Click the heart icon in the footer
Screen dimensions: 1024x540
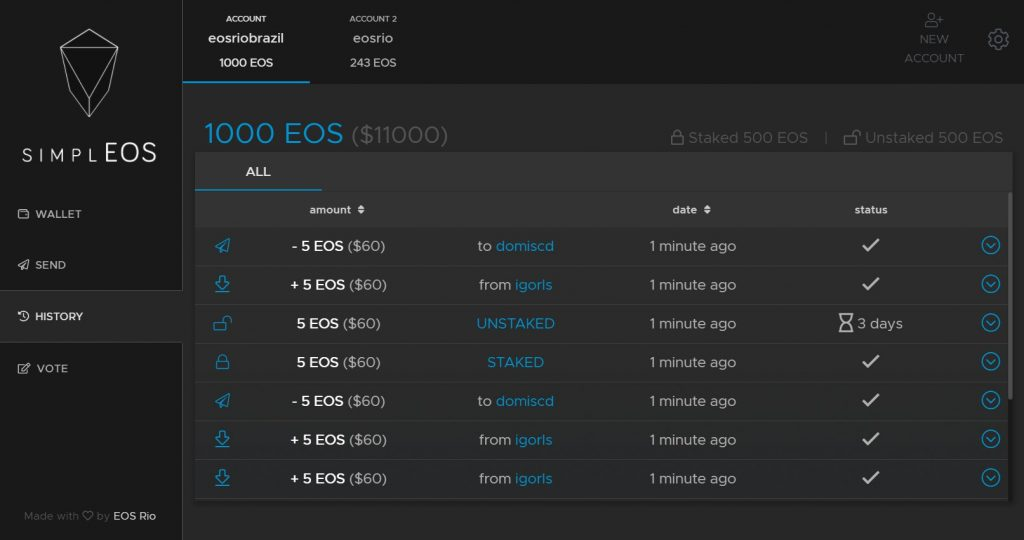tap(88, 516)
